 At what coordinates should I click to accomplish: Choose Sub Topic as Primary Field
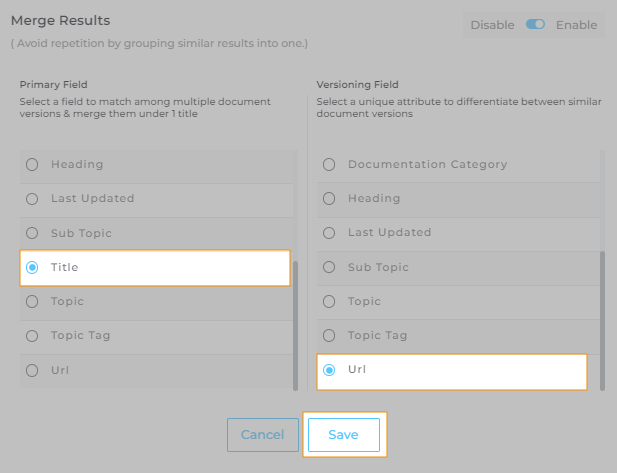click(x=33, y=233)
